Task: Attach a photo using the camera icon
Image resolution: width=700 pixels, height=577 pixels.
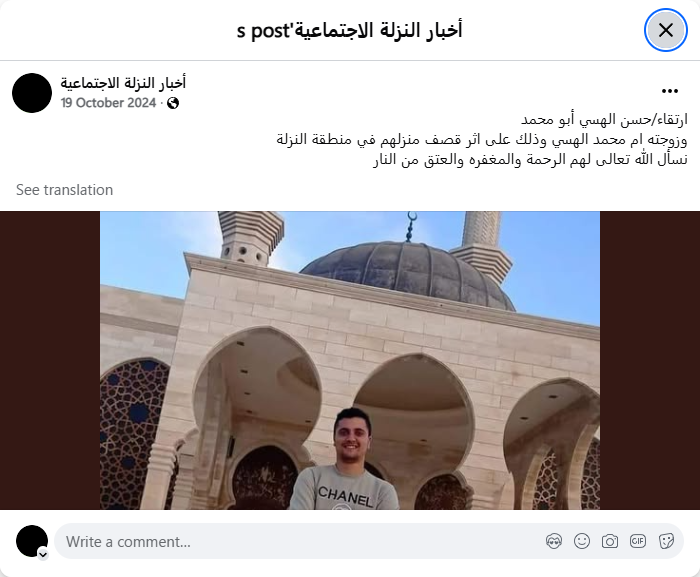Action: pyautogui.click(x=610, y=541)
